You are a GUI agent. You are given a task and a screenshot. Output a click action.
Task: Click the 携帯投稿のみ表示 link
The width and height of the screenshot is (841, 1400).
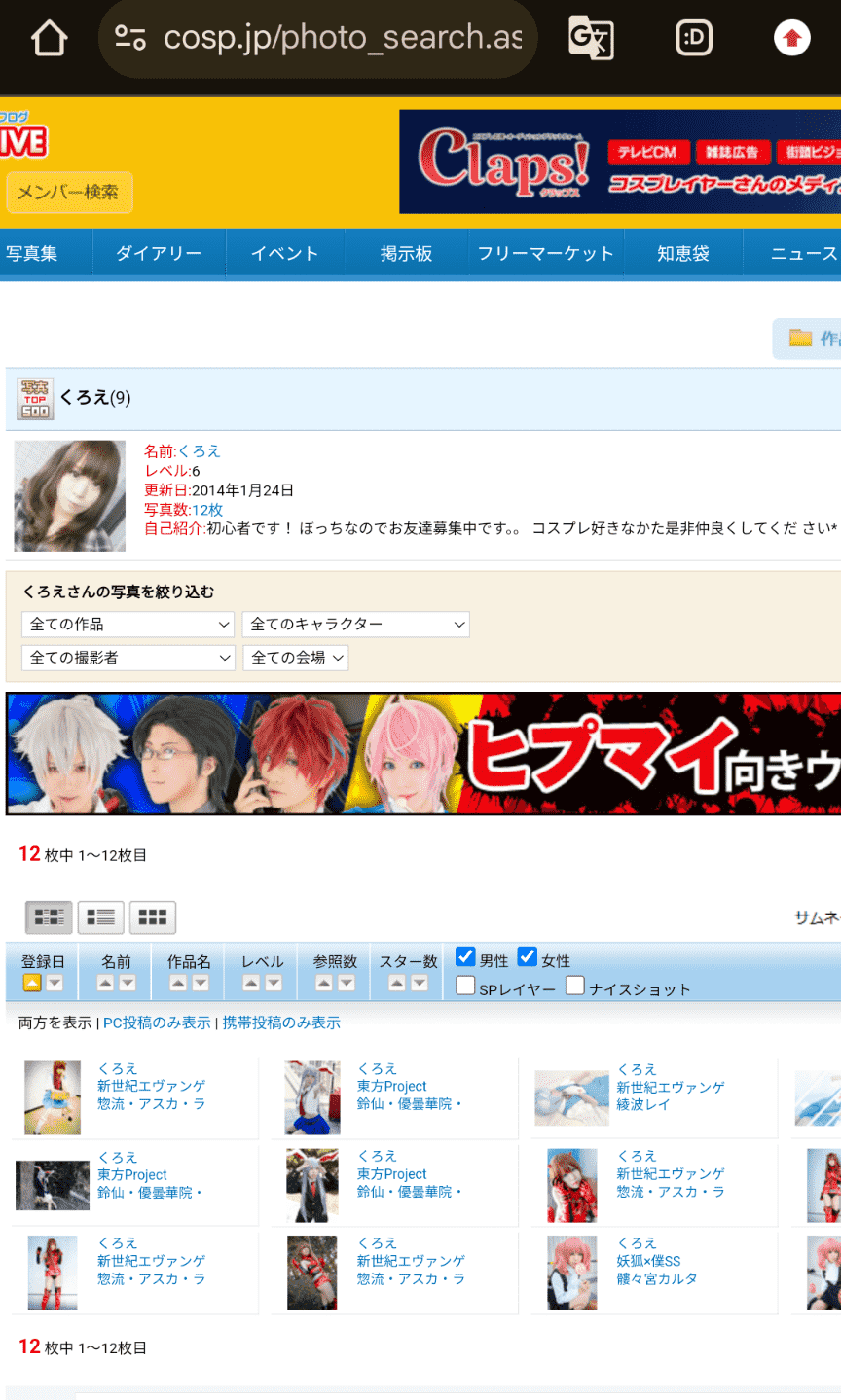tap(281, 1023)
